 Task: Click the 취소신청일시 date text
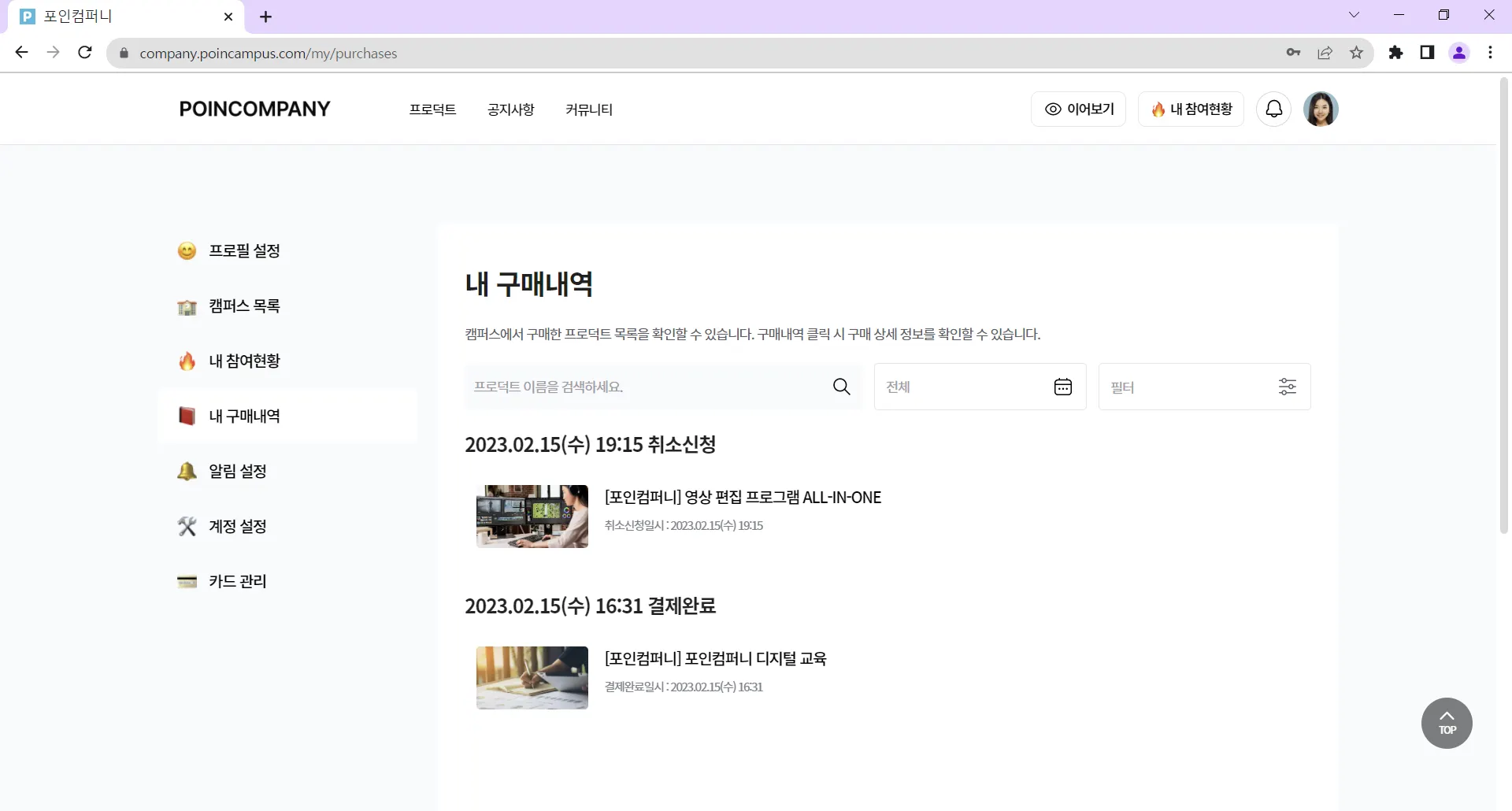coord(684,525)
